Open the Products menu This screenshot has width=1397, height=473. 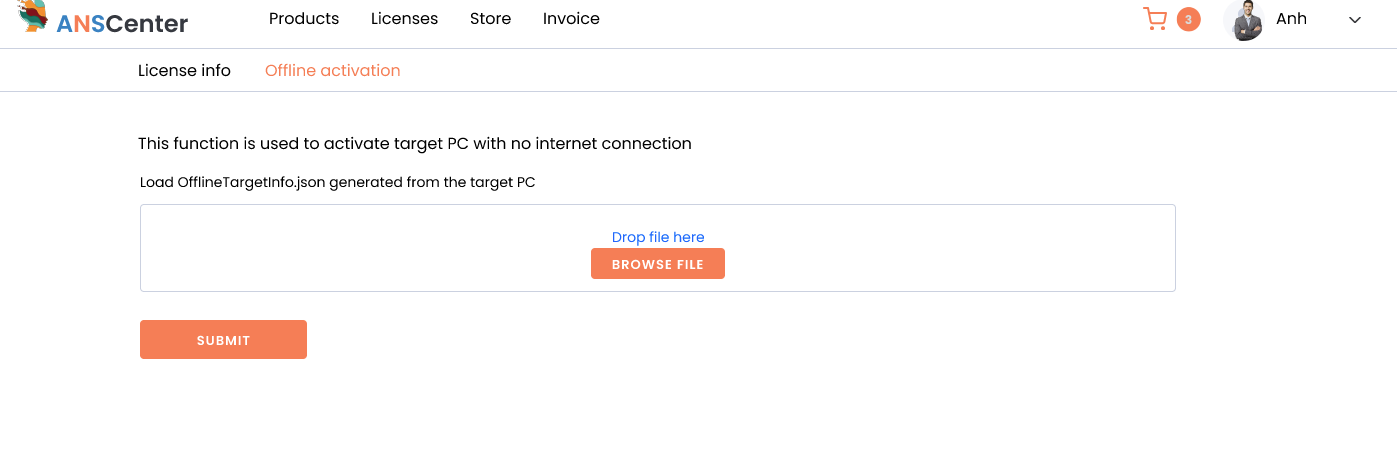coord(304,19)
